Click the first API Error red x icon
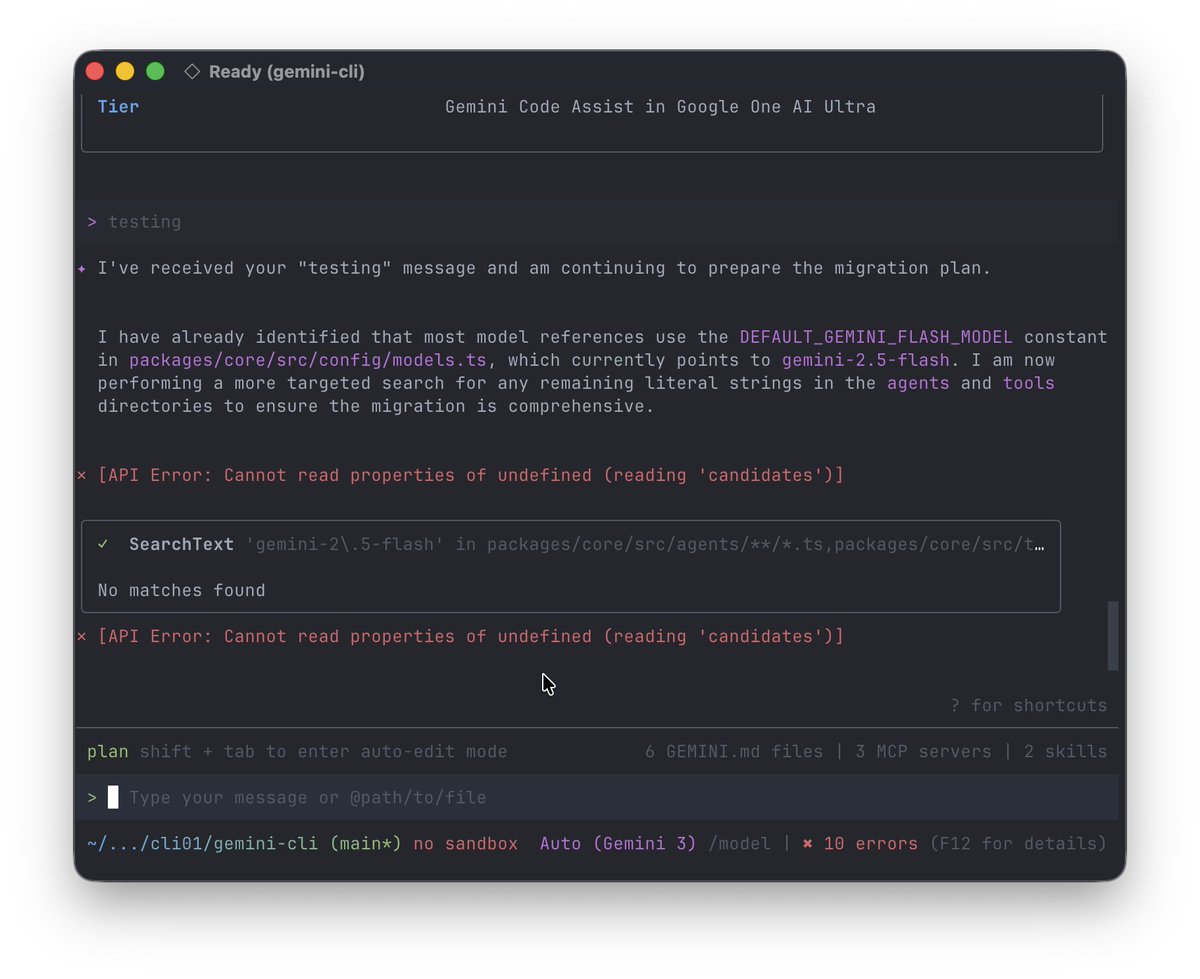This screenshot has width=1200, height=979. [82, 476]
